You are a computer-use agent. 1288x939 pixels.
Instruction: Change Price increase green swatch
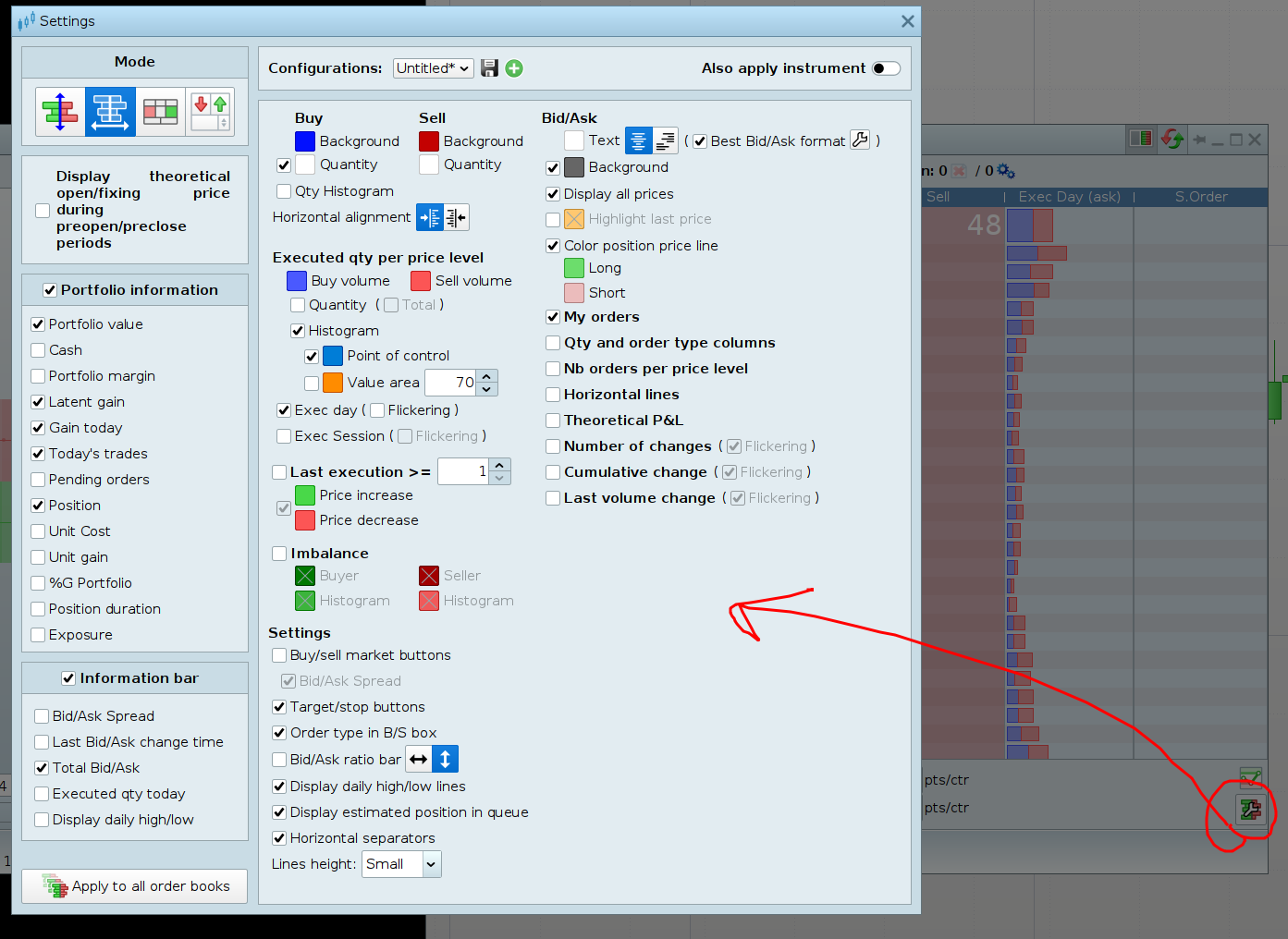coord(305,495)
